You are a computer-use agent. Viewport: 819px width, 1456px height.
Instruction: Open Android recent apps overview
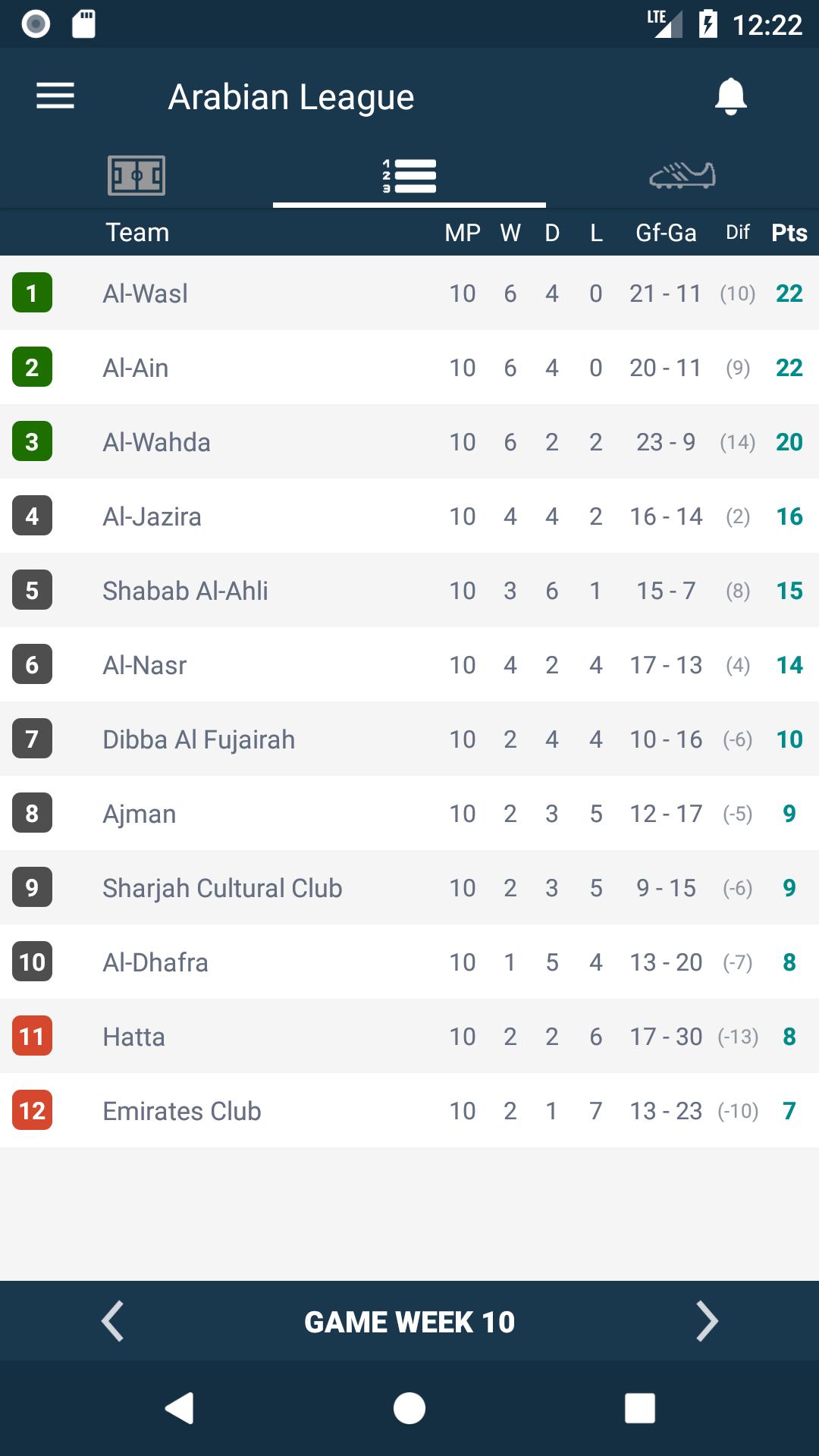[639, 1408]
